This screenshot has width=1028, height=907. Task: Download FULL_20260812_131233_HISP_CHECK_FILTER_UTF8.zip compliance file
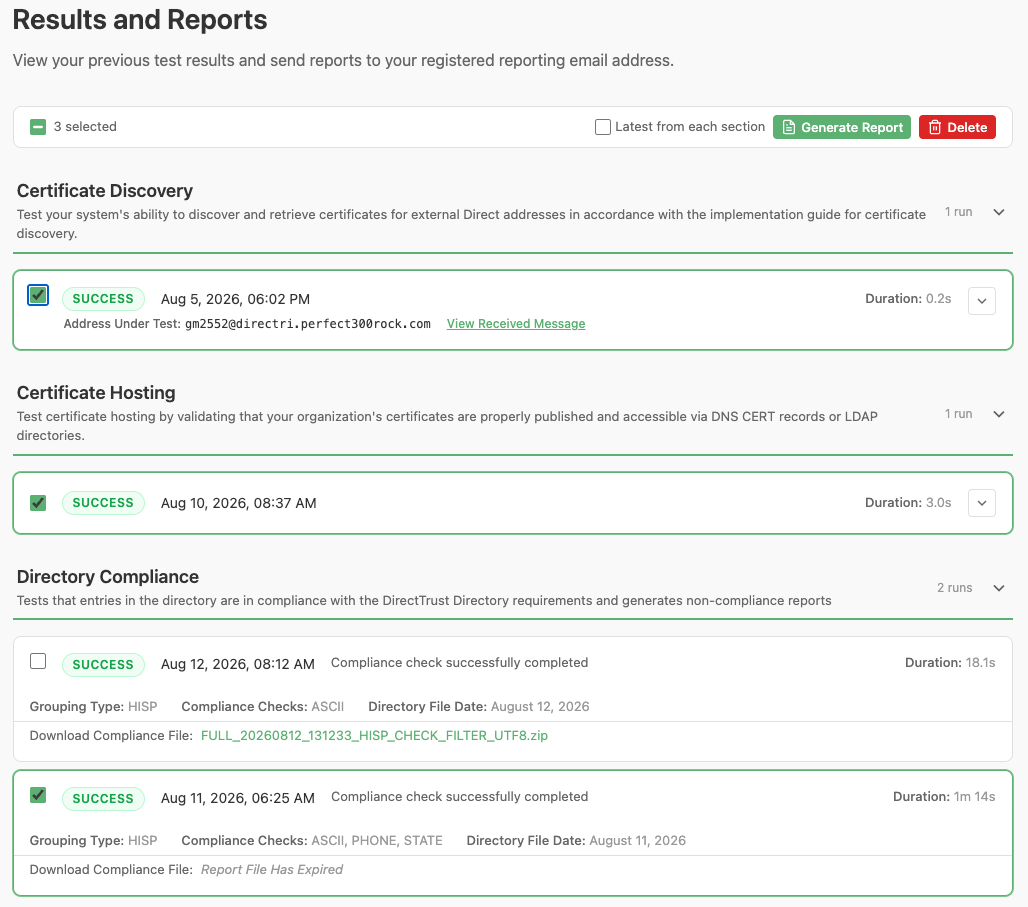click(x=374, y=735)
